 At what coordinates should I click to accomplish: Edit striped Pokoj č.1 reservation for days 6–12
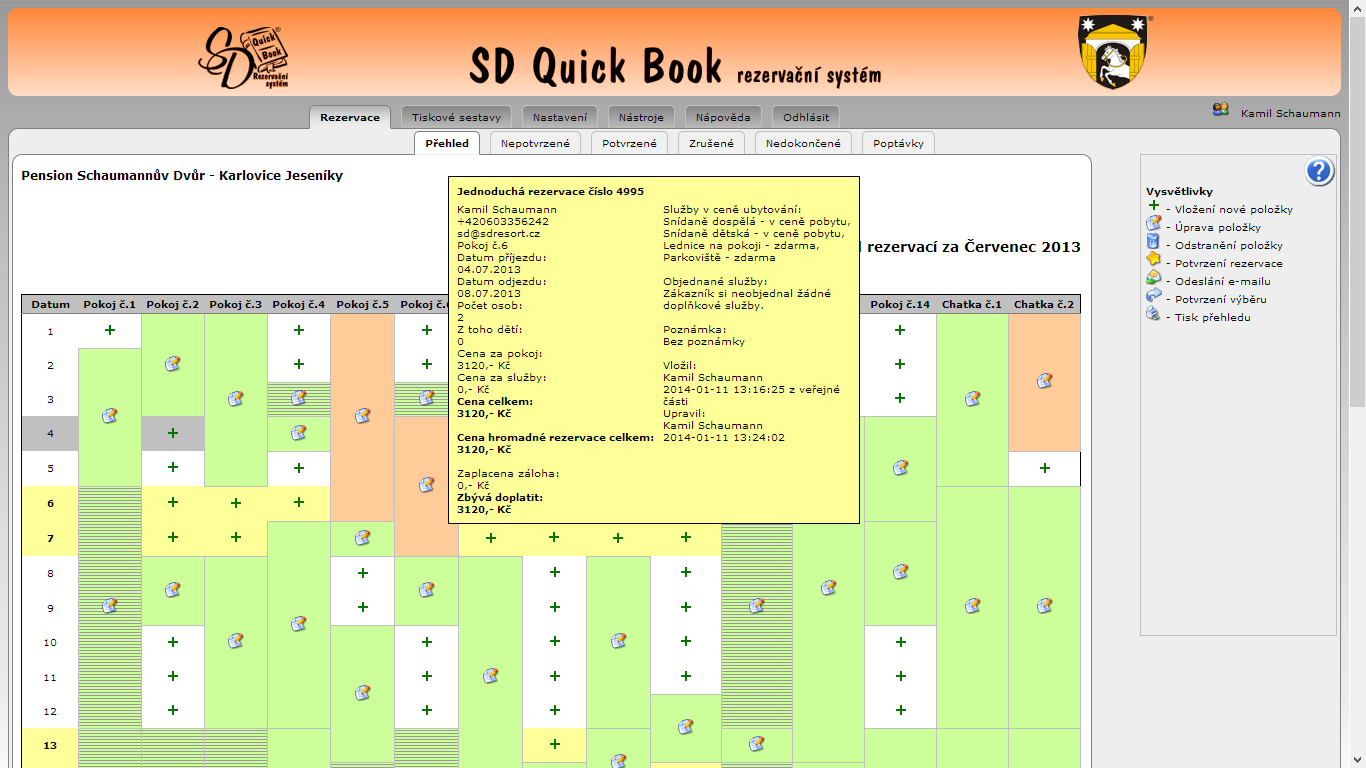(110, 606)
